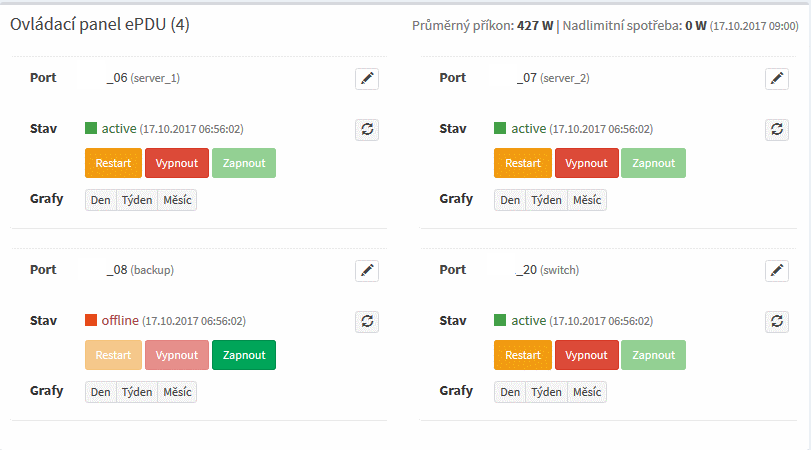Refresh status of port _20 switch
This screenshot has width=811, height=450.
pyautogui.click(x=776, y=321)
